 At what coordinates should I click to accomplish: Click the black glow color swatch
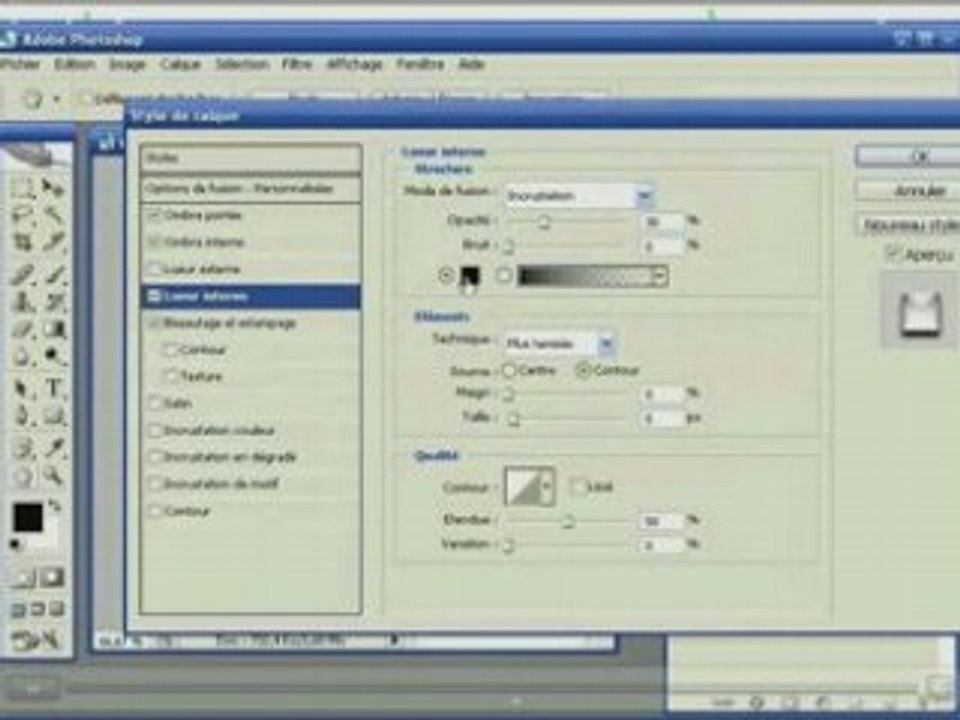[470, 276]
